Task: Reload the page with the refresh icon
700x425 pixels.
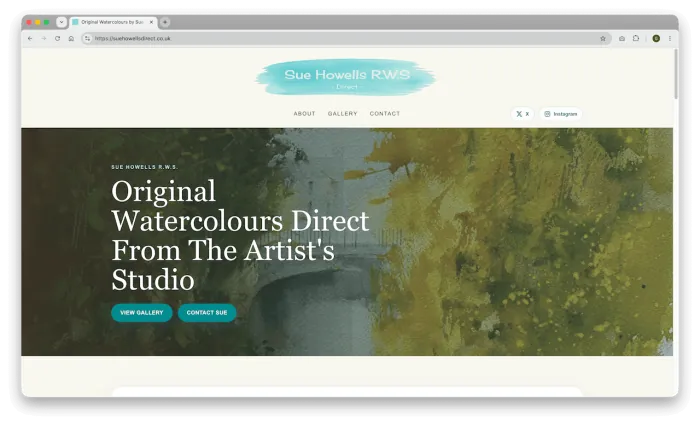Action: coord(58,38)
